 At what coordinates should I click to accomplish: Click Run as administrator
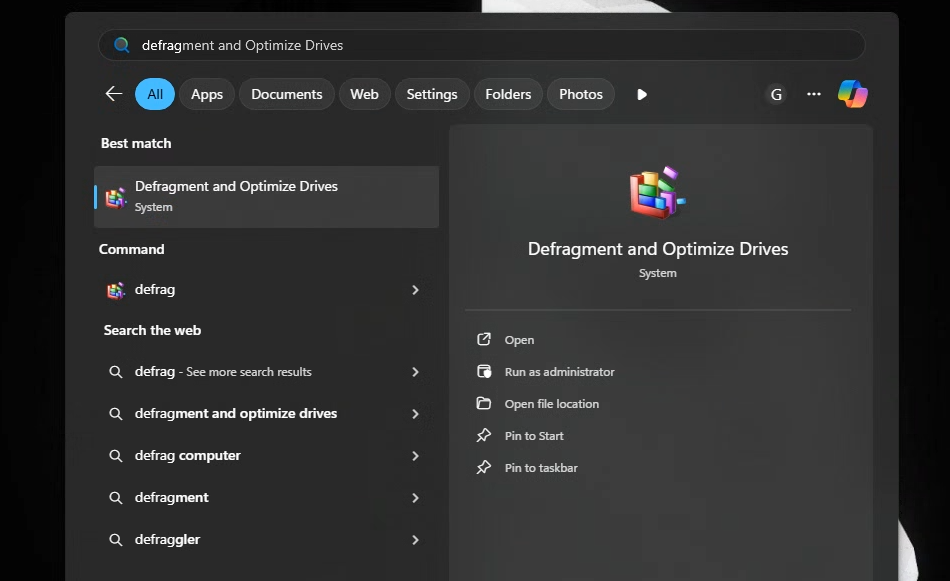(x=559, y=372)
